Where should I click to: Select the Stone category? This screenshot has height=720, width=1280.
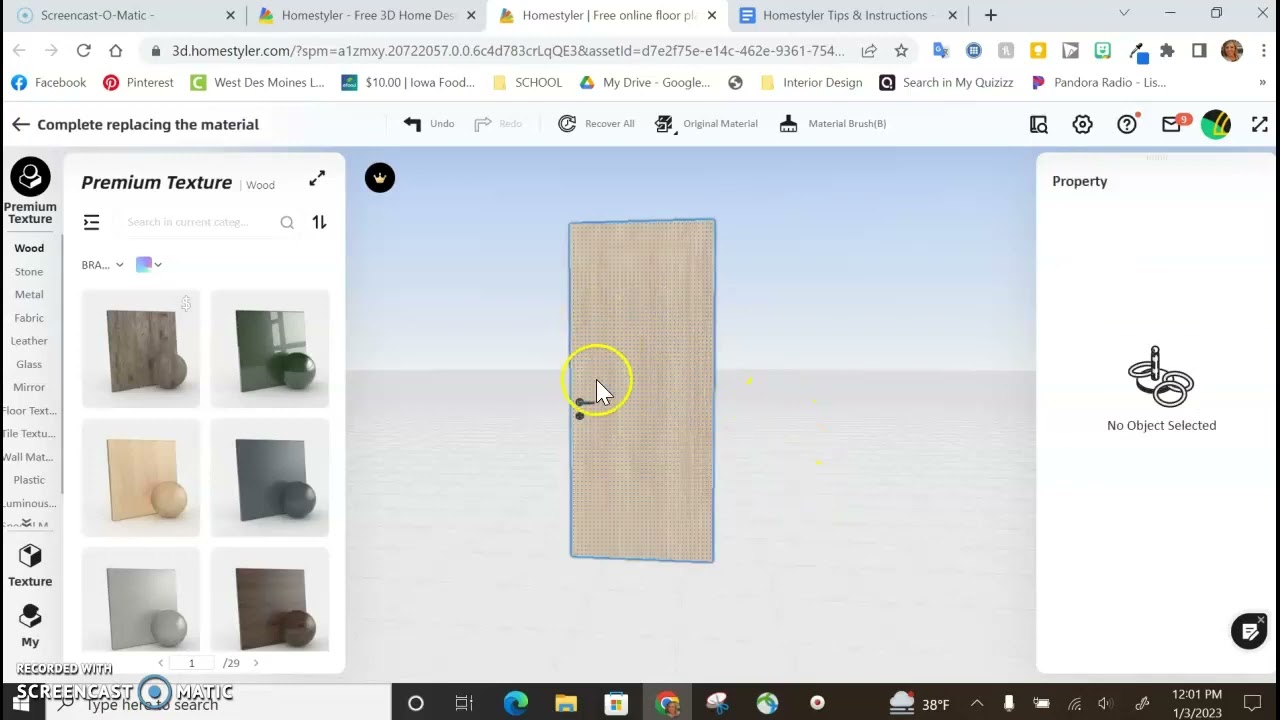29,272
